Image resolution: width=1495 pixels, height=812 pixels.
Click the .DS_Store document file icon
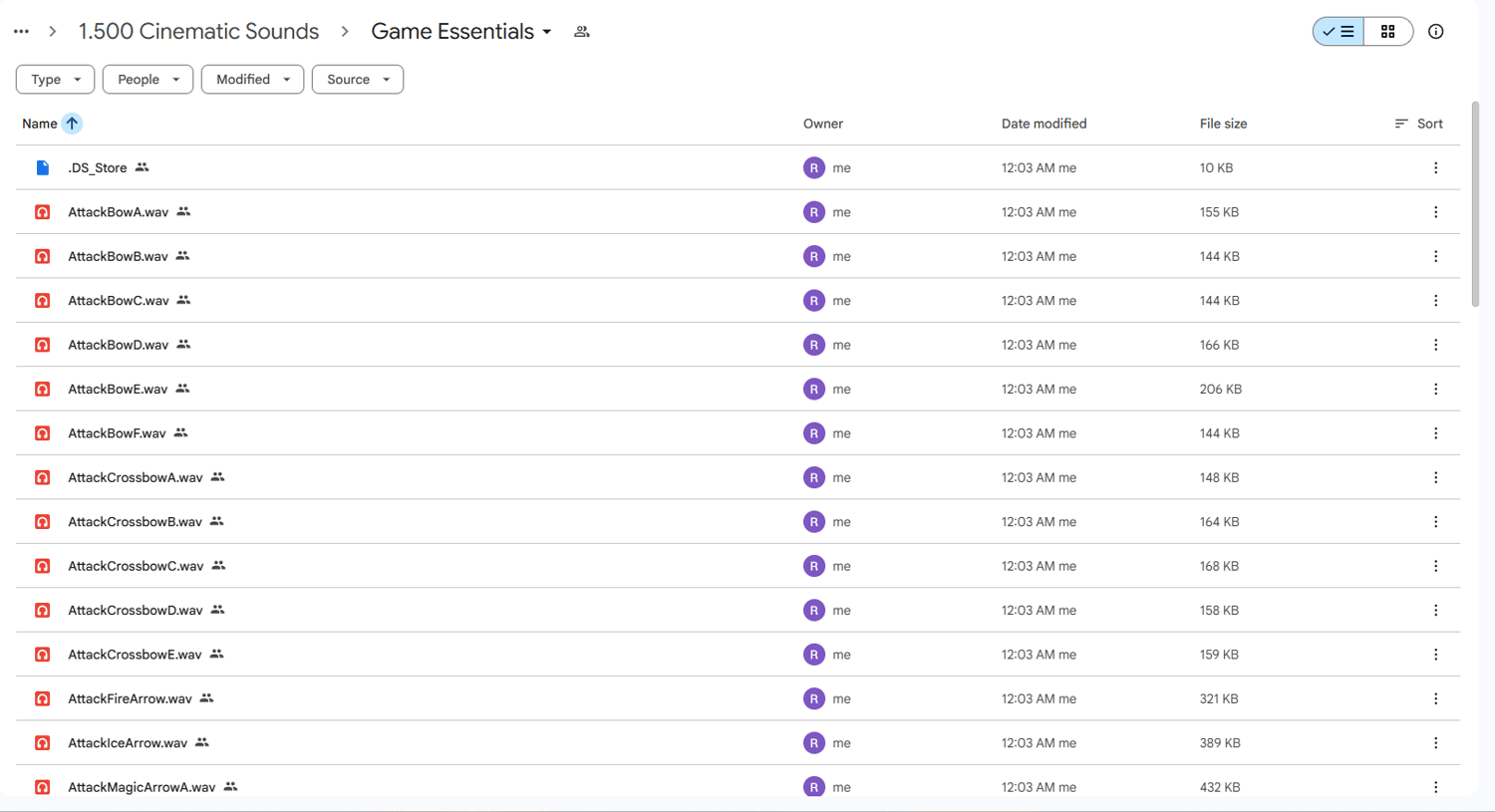coord(43,168)
